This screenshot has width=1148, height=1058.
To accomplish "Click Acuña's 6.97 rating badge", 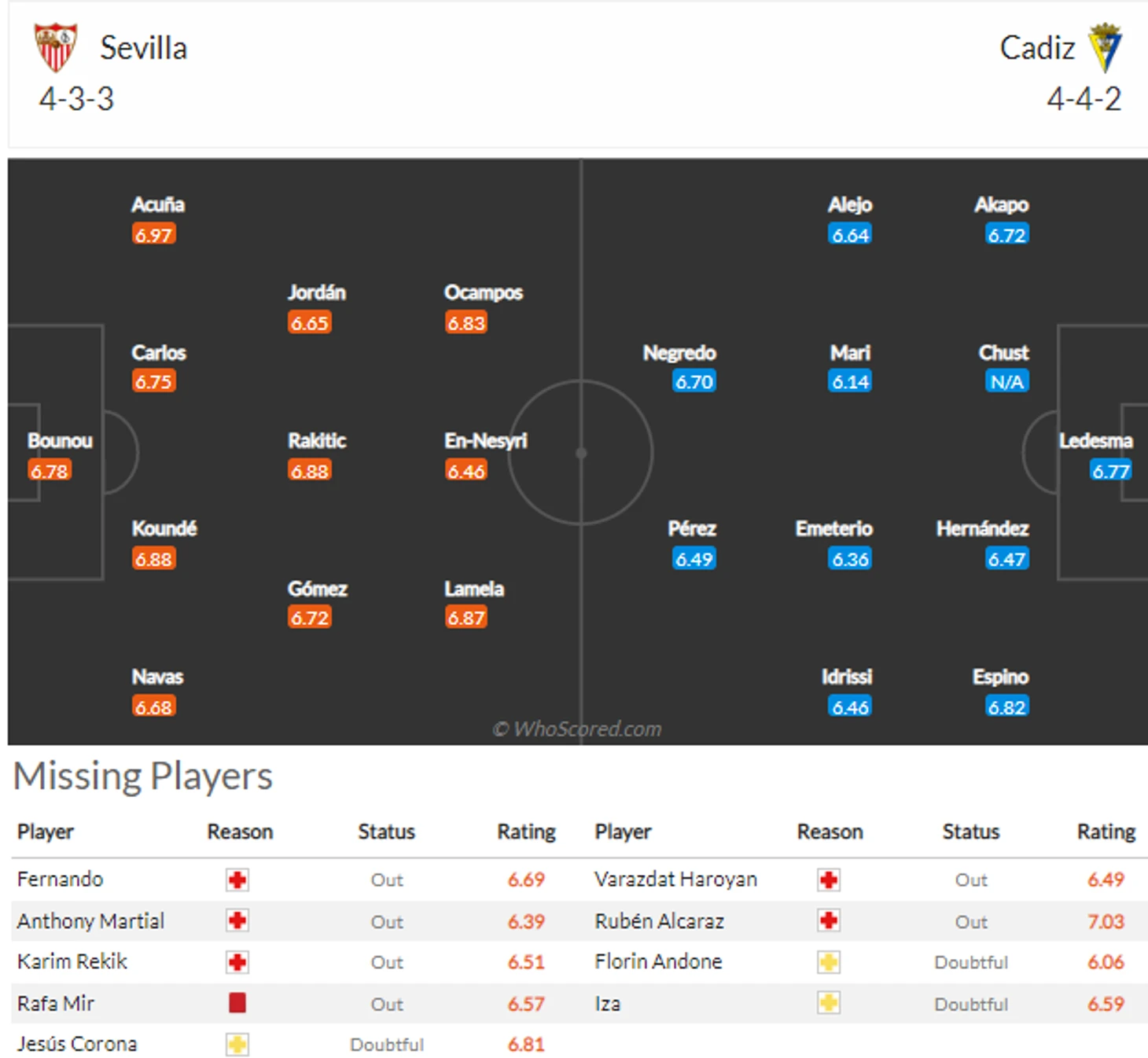I will [153, 234].
